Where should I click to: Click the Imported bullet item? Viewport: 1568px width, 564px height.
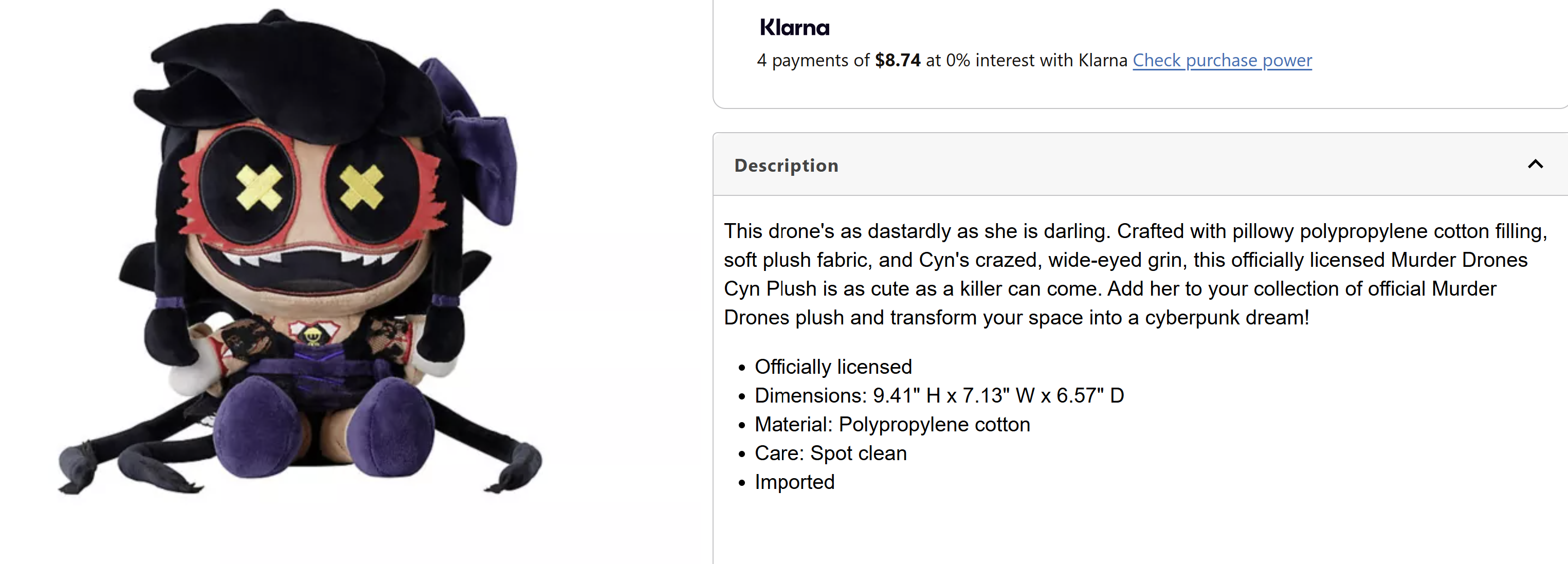794,482
